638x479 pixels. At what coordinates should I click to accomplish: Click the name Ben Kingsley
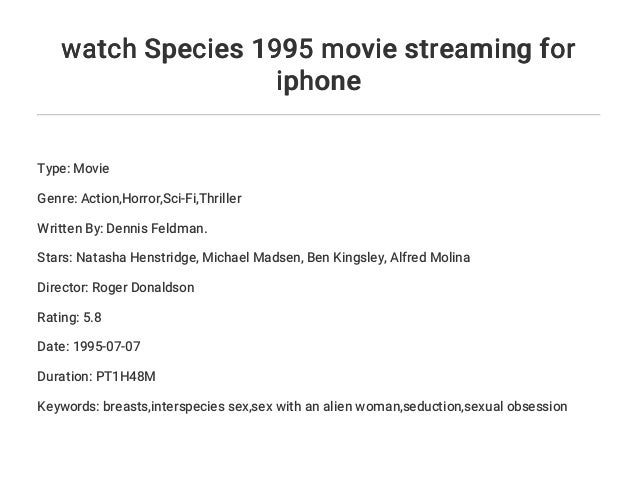pos(345,258)
